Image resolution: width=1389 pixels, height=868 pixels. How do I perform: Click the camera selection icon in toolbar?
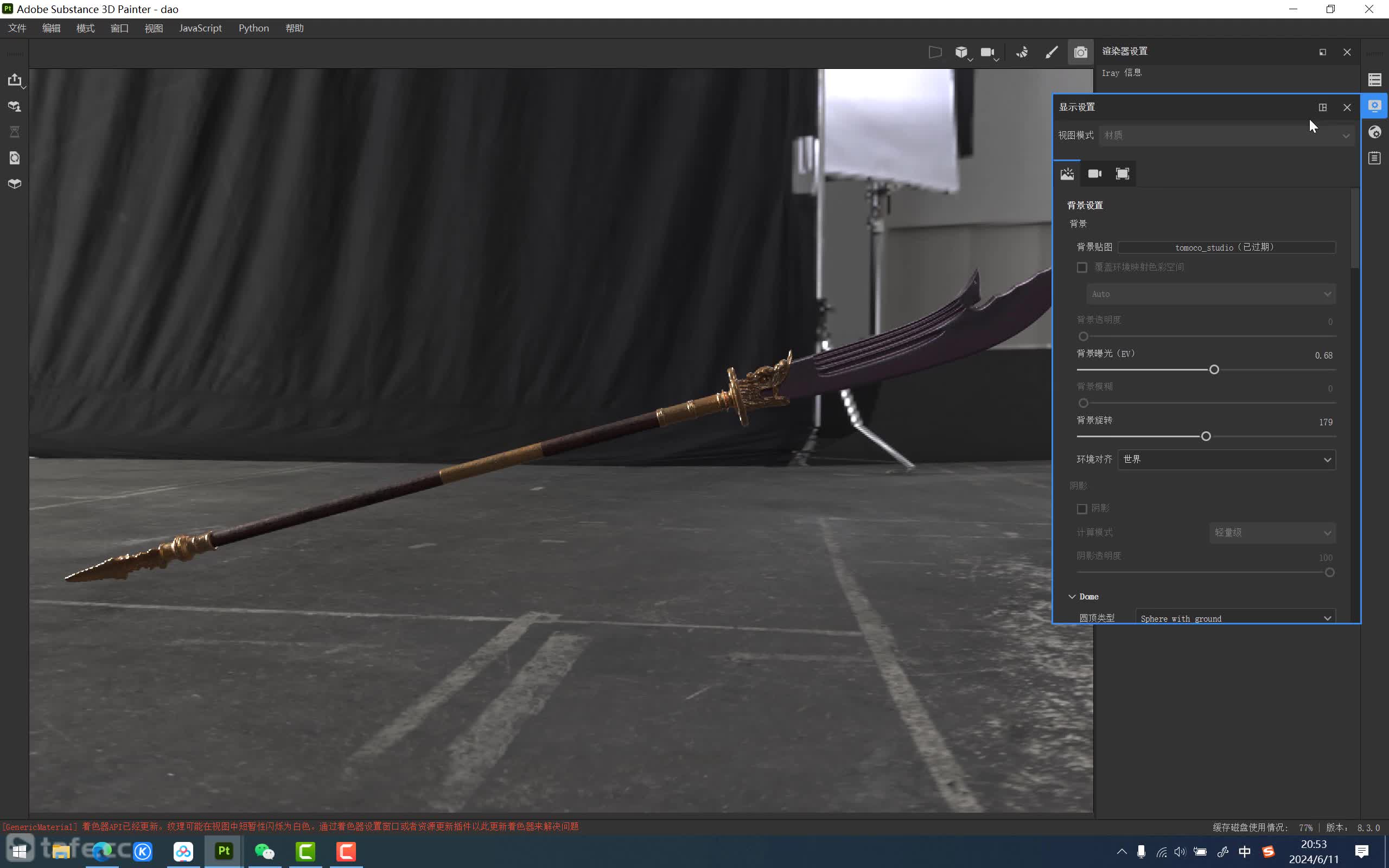(988, 52)
